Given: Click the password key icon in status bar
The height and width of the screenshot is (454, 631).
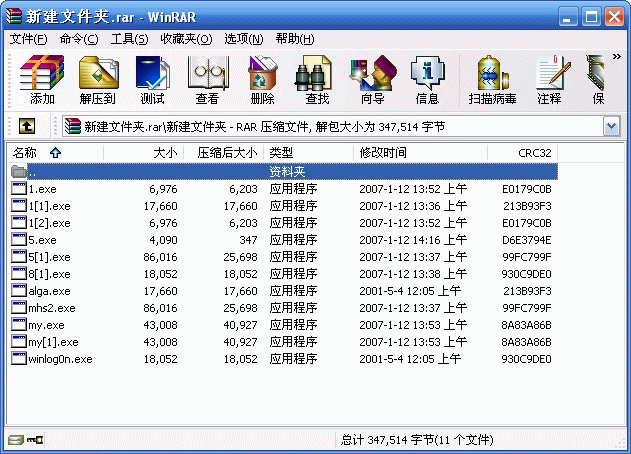Looking at the screenshot, I should pos(35,440).
